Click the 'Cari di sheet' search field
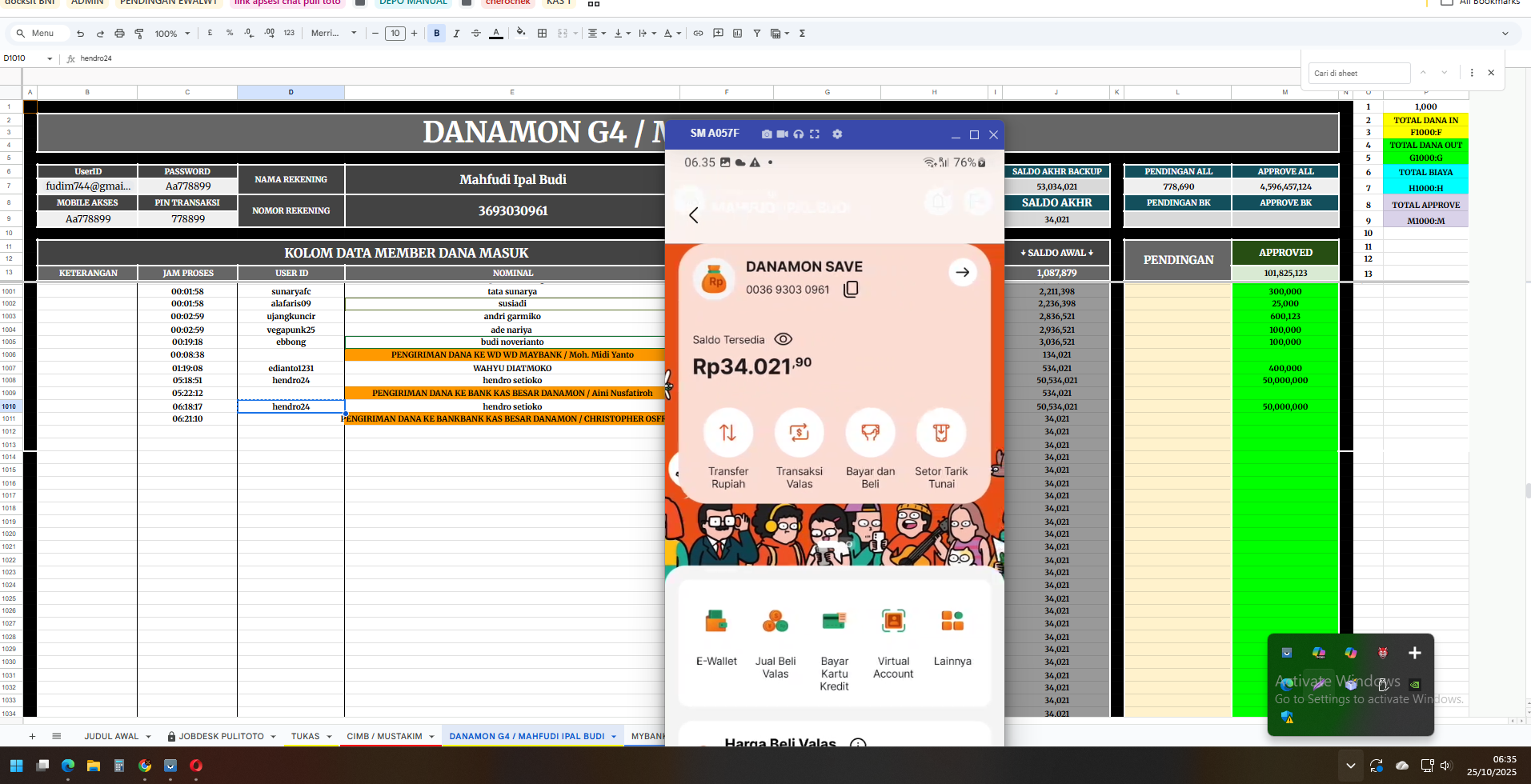 coord(1359,73)
